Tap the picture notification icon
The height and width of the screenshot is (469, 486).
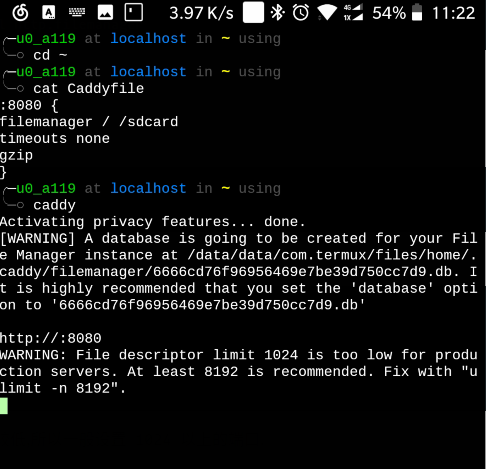105,13
